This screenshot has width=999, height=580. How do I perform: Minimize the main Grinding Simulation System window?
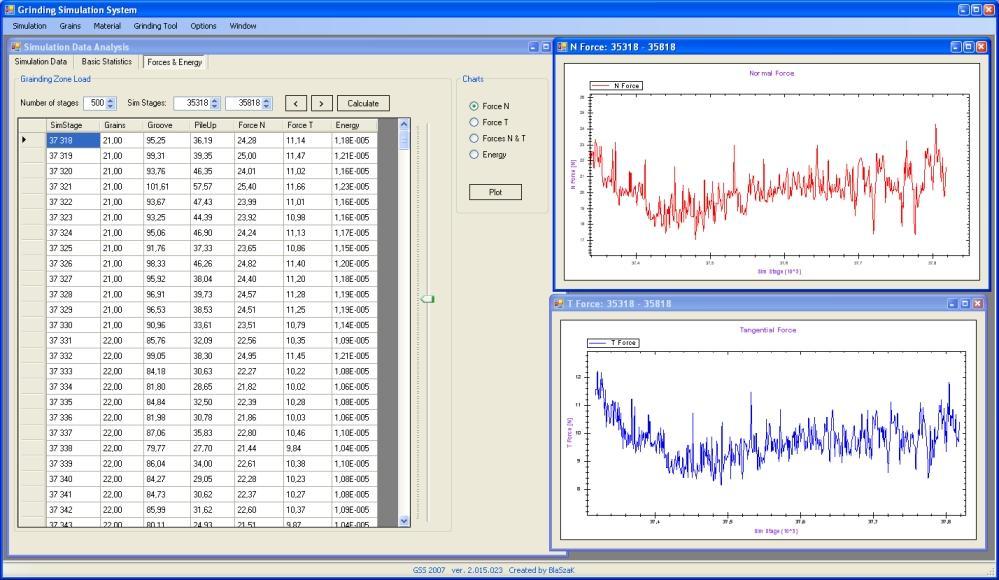[x=963, y=10]
